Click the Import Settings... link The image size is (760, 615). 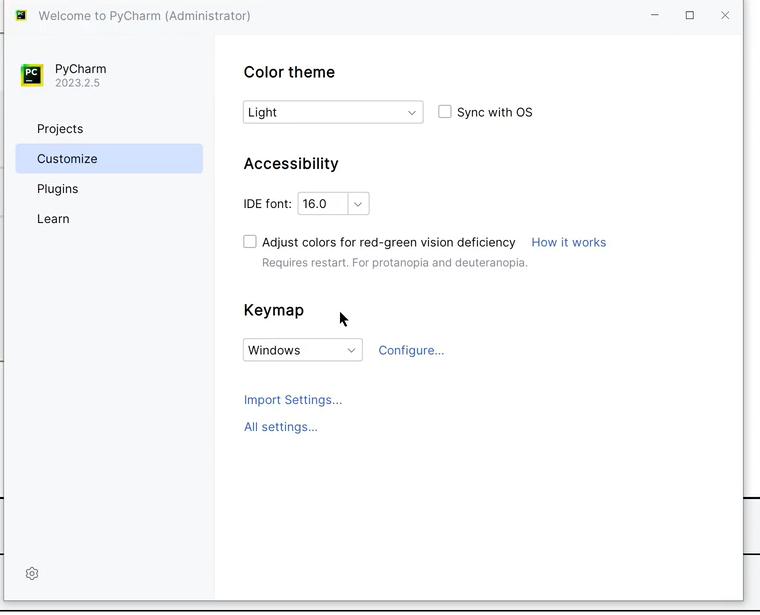tap(293, 400)
